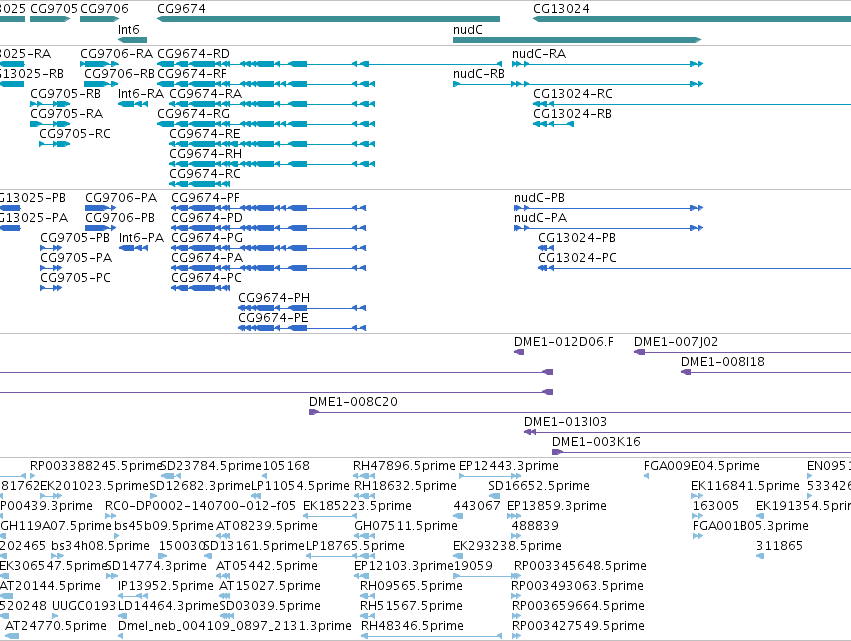Select transcript CG9674-RC
The width and height of the screenshot is (851, 641).
205,174
